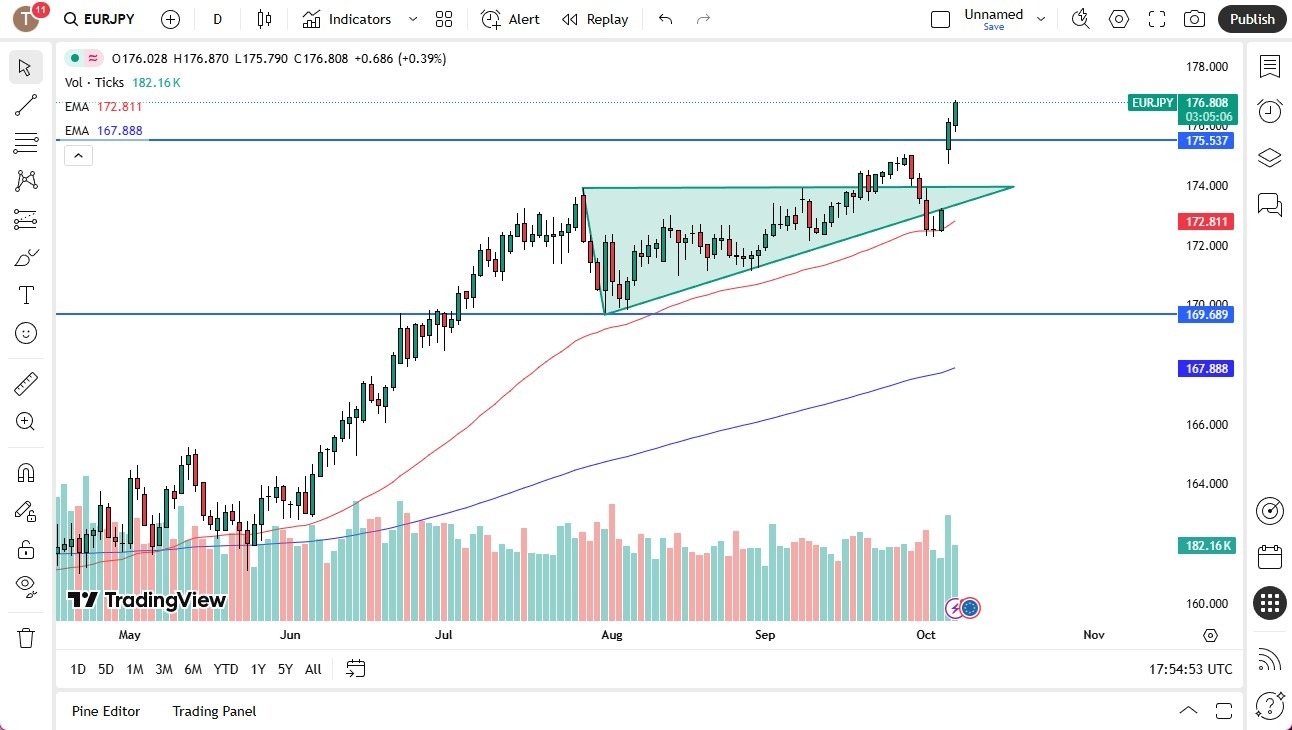Screen dimensions: 1292x730
Task: Select the Text annotation tool
Action: [x=25, y=294]
